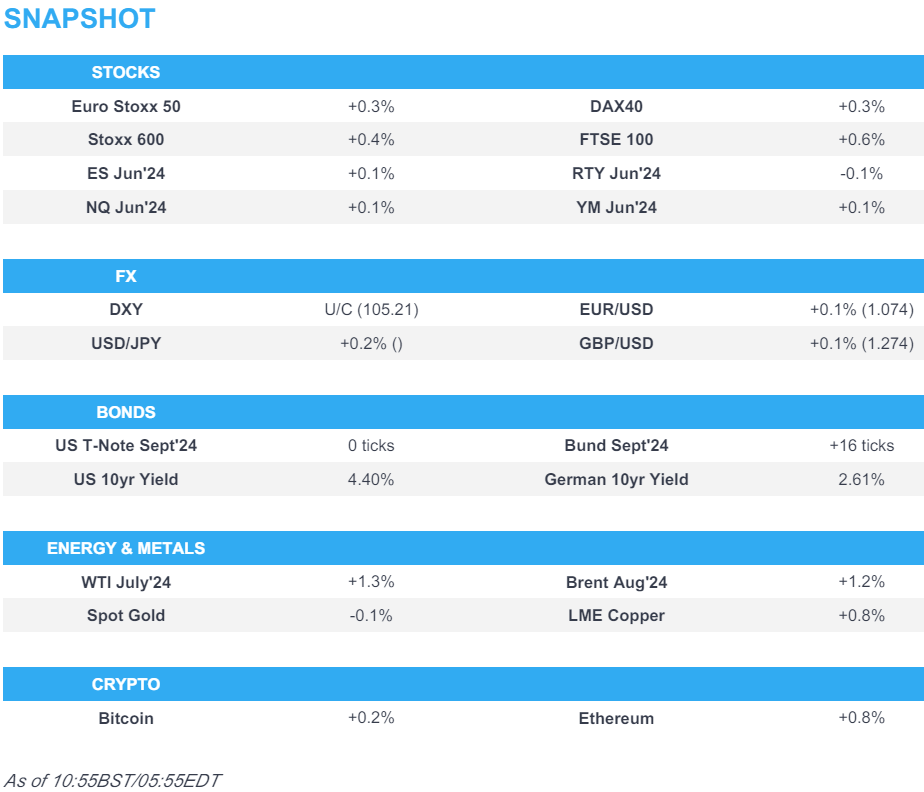Click the Euro Stoxx 50 label
The height and width of the screenshot is (792, 924).
coord(126,106)
